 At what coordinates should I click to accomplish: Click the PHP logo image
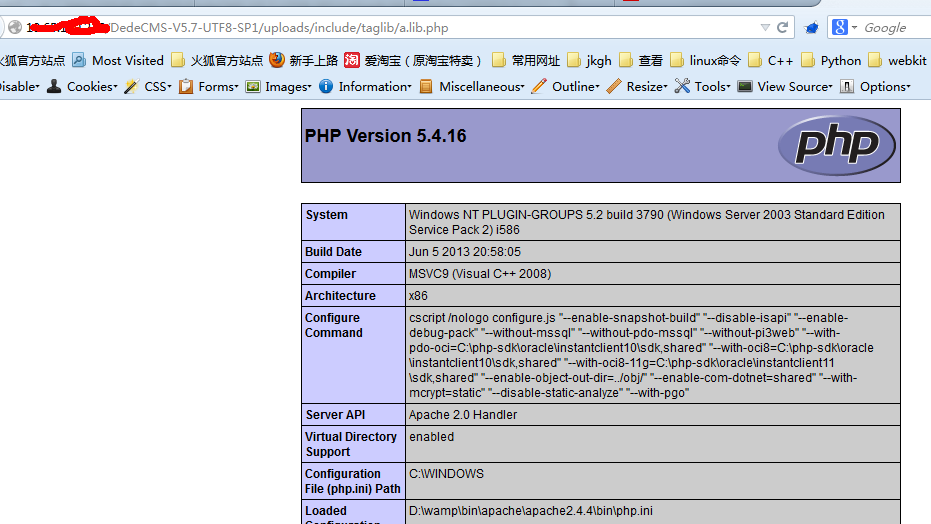pos(837,145)
